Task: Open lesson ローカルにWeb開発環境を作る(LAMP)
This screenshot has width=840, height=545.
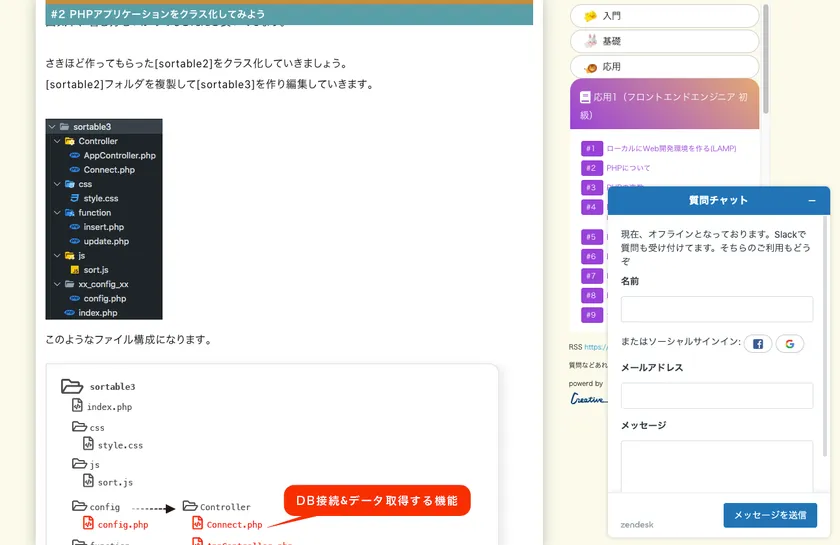Action: coord(670,149)
